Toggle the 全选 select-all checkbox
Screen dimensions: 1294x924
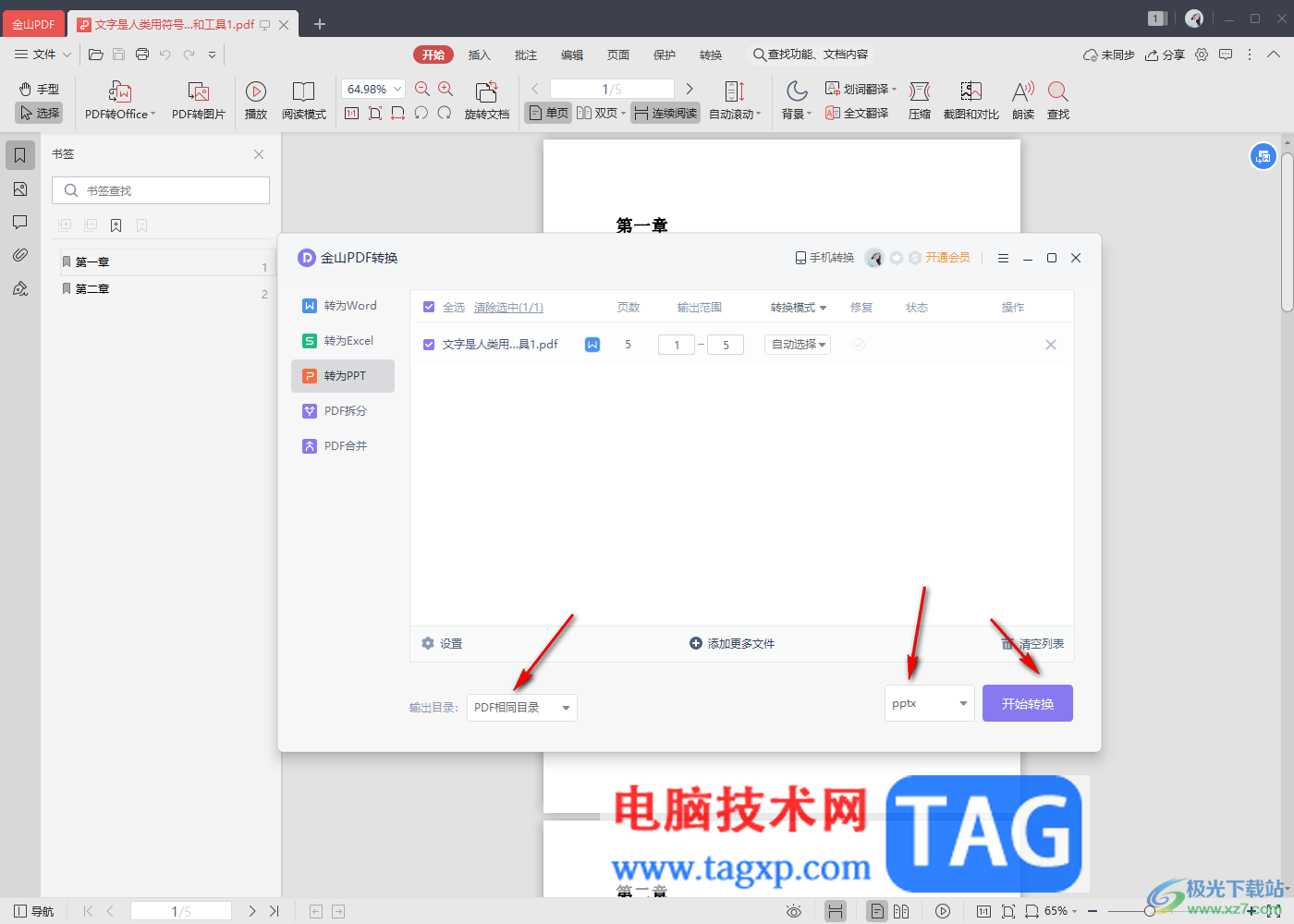coord(429,307)
